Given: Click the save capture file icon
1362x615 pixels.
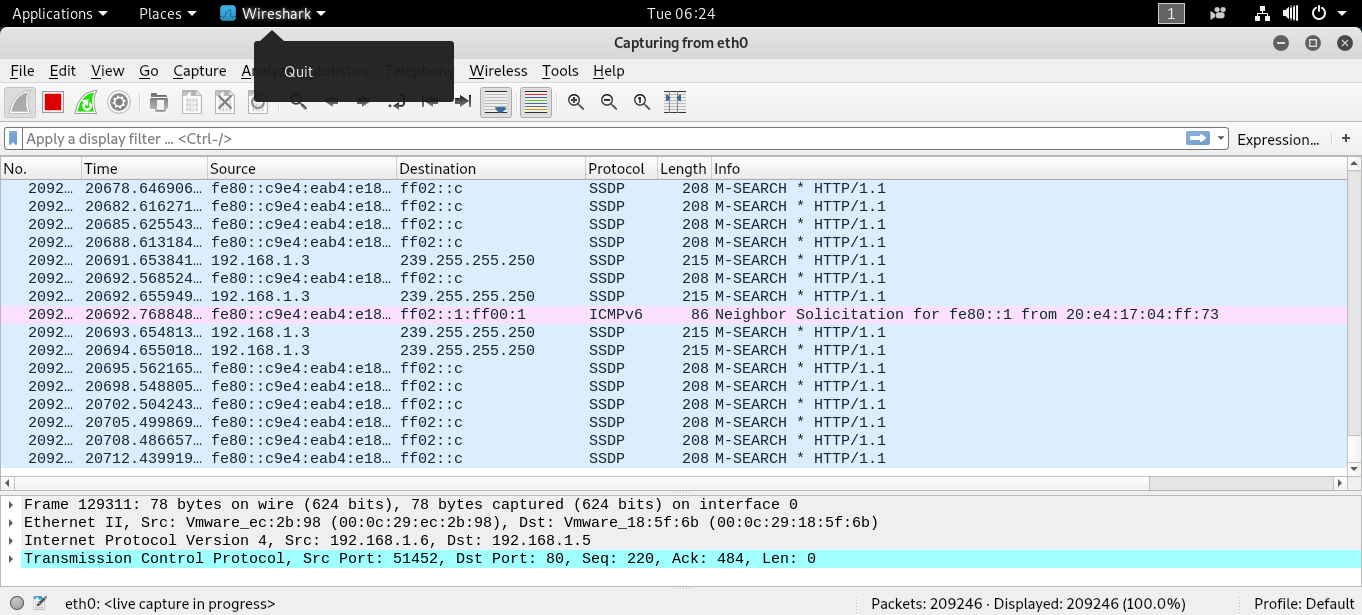Looking at the screenshot, I should (x=192, y=101).
